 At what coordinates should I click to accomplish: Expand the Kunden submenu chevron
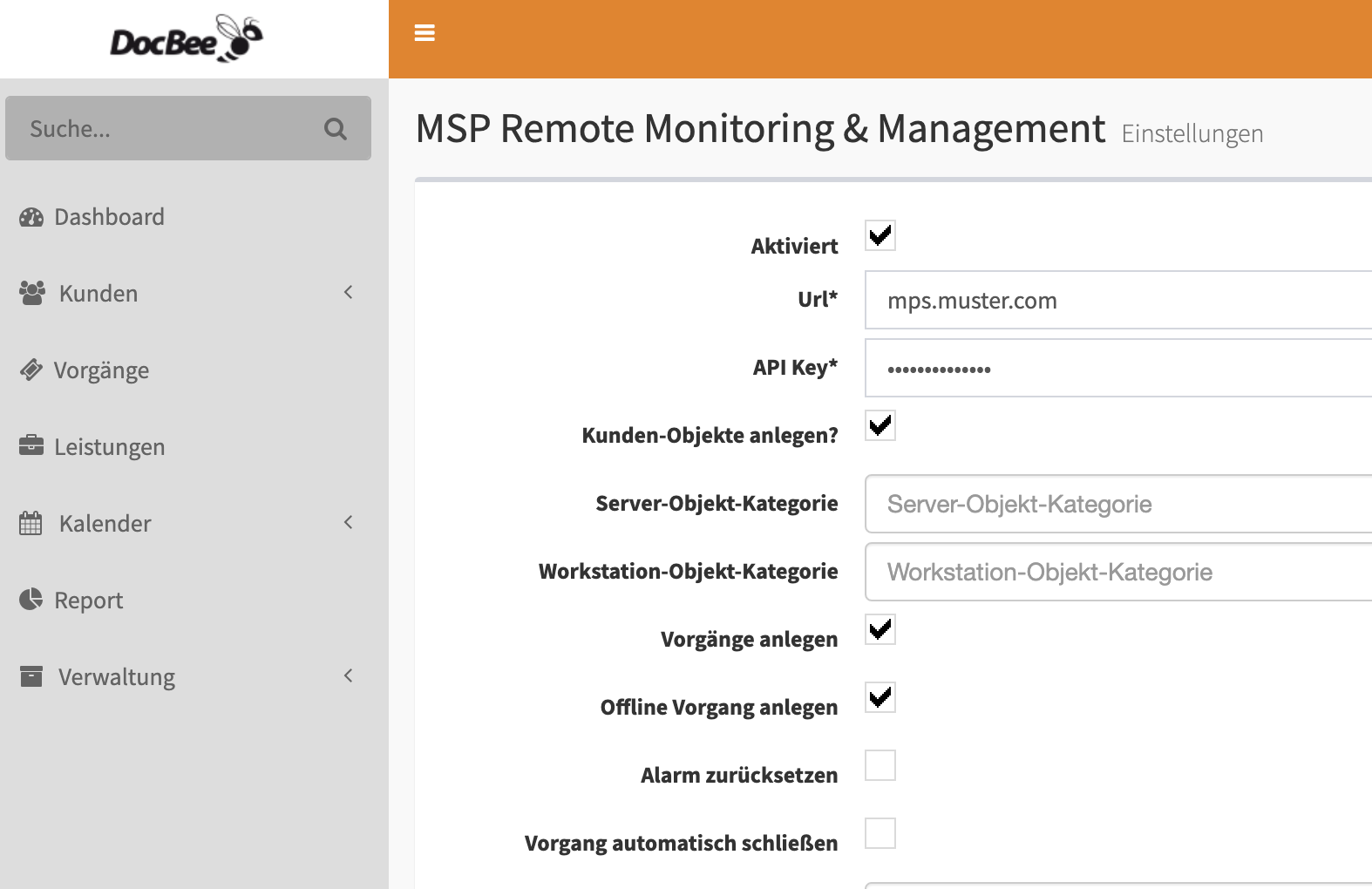[349, 292]
